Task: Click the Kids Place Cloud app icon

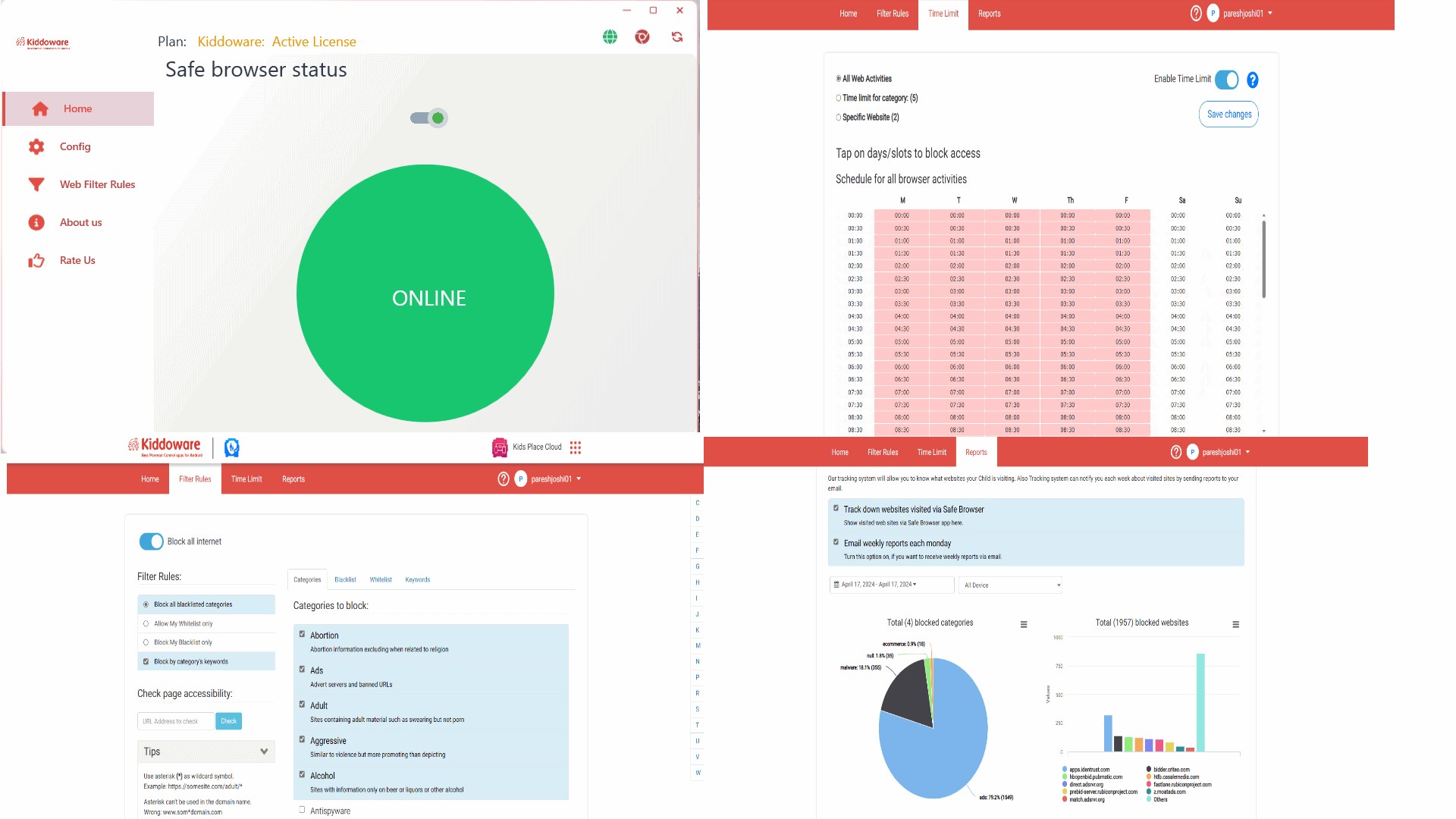Action: [500, 447]
